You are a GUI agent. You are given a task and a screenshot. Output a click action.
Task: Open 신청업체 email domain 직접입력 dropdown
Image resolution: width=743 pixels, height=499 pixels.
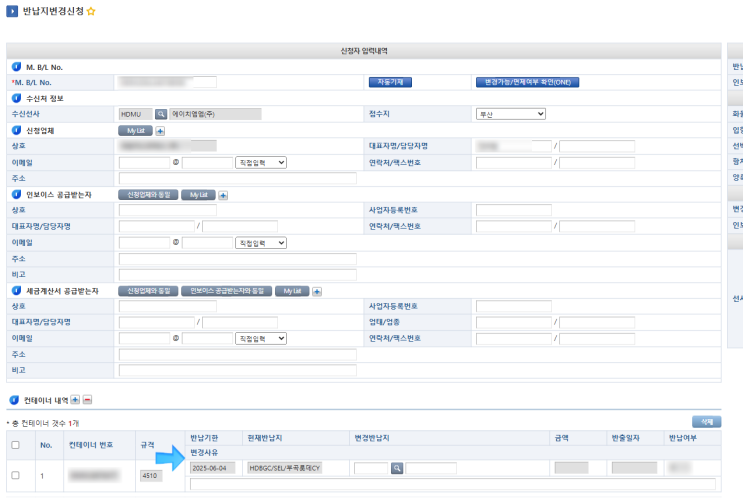pos(261,163)
